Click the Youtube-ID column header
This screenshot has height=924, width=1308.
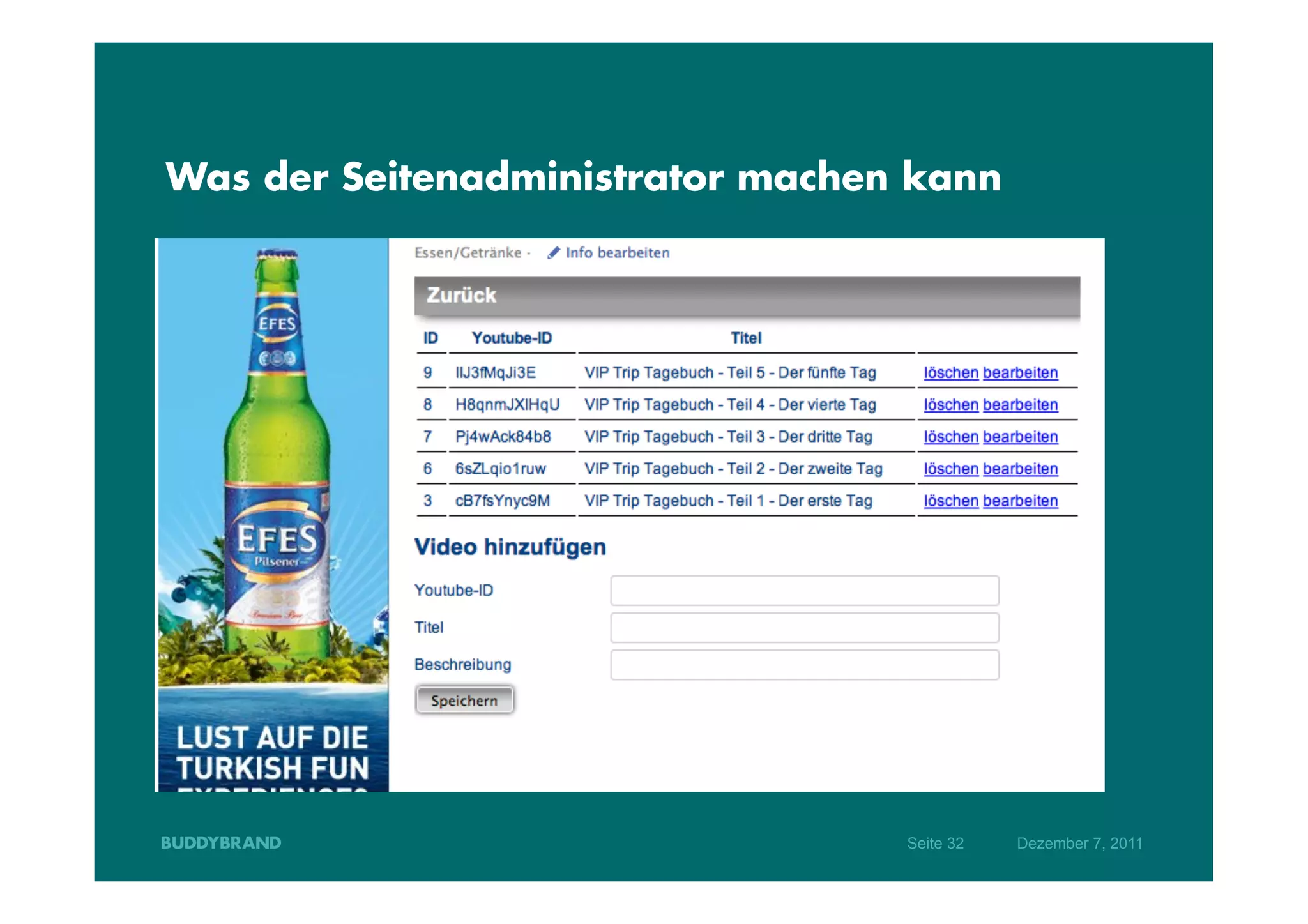512,338
